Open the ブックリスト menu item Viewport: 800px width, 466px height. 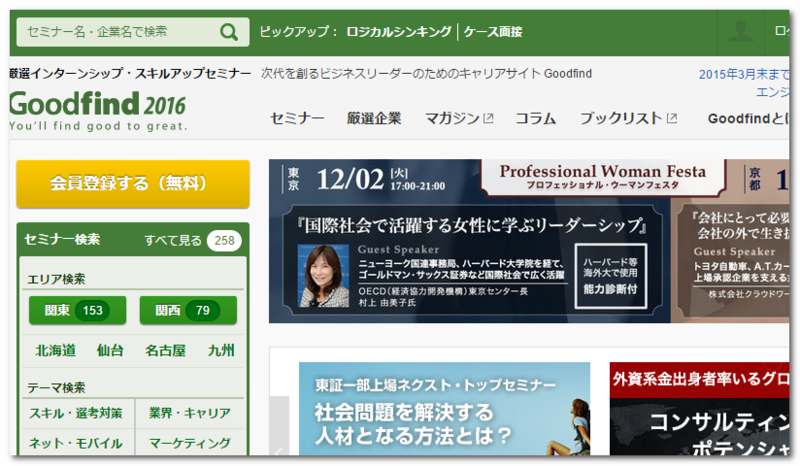point(621,118)
